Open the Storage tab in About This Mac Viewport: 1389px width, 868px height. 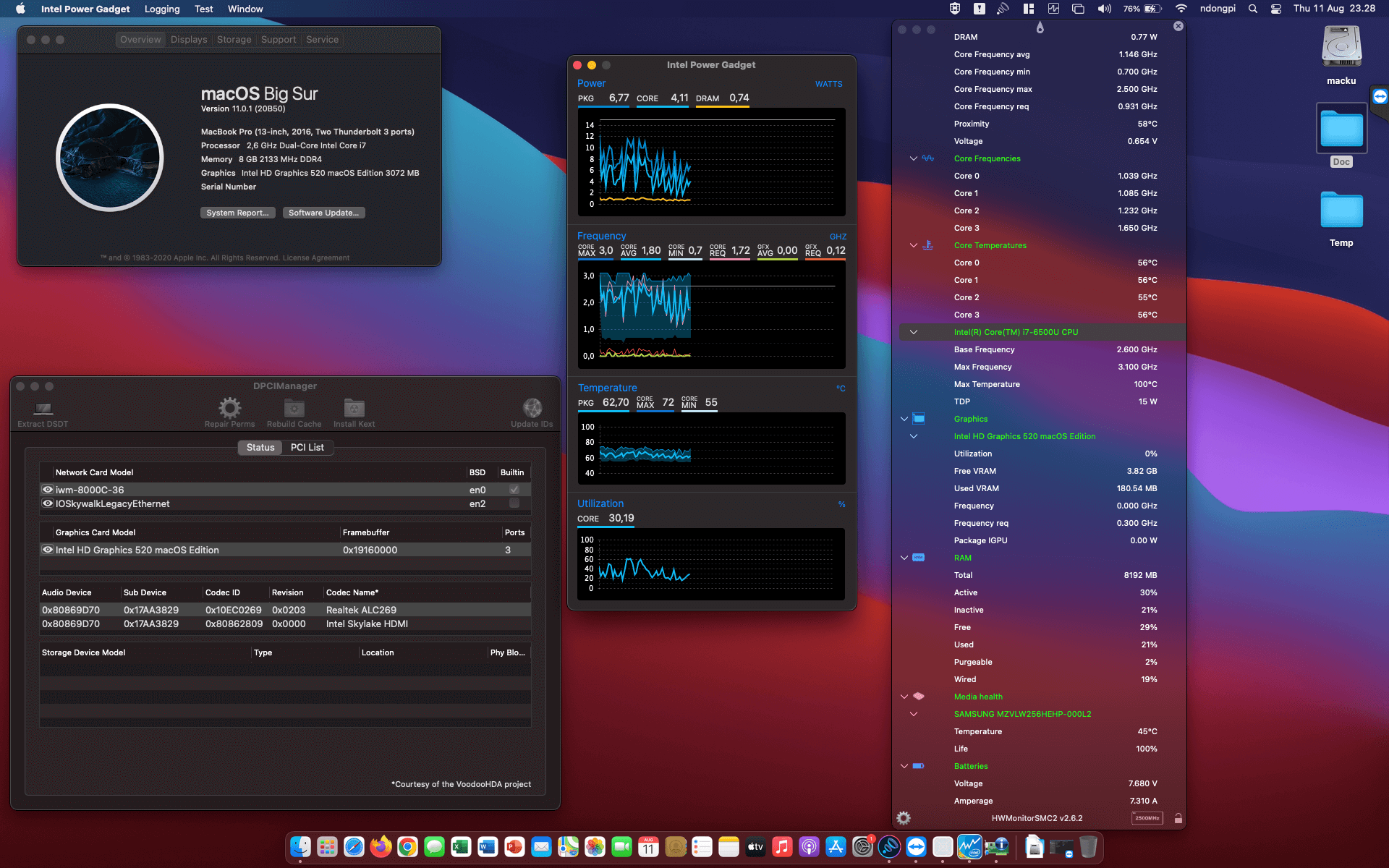point(234,40)
